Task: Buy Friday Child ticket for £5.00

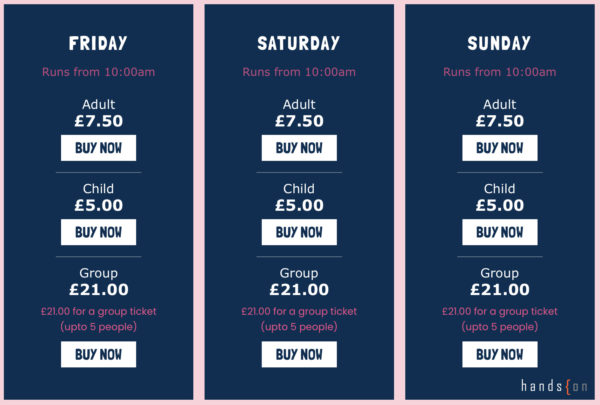Action: point(98,232)
